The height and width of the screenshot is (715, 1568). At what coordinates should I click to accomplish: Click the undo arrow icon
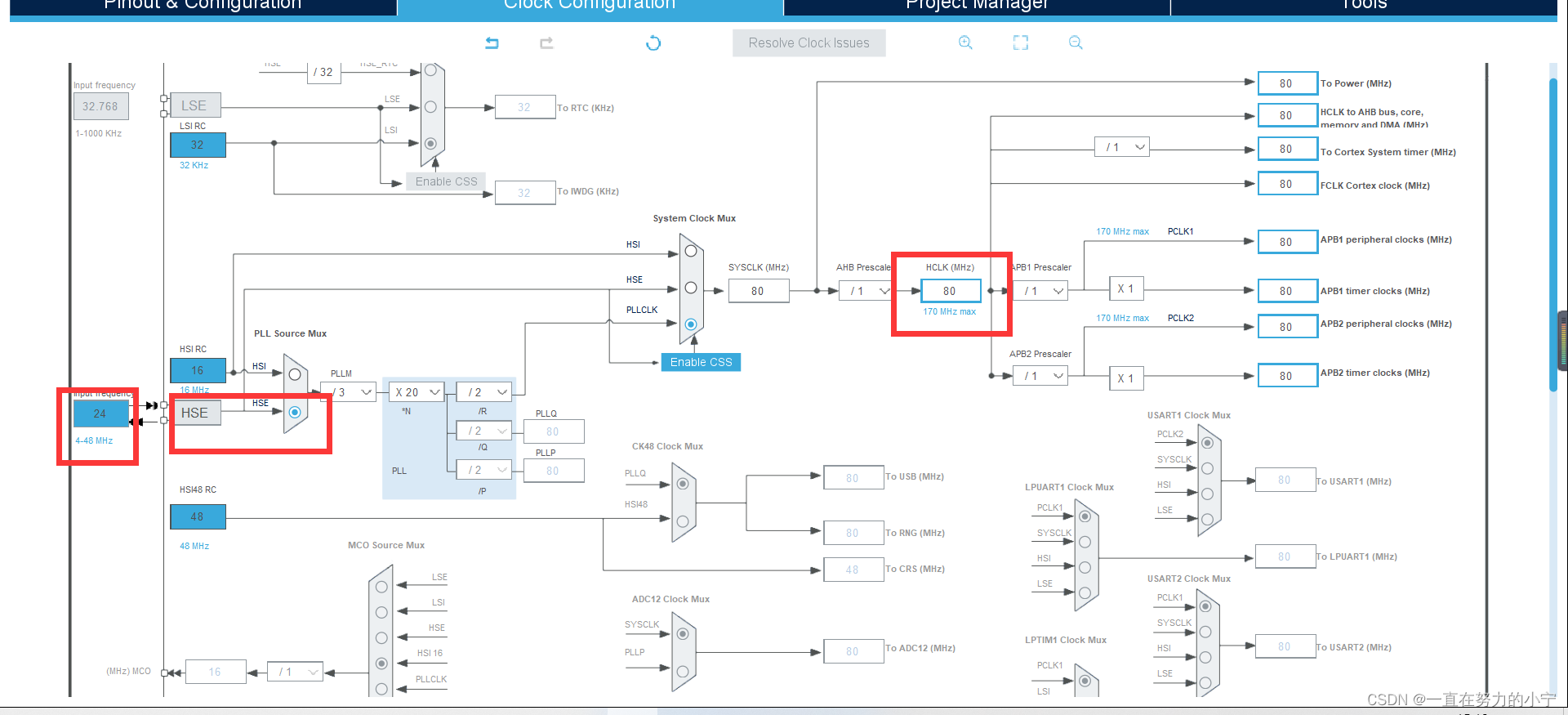click(492, 42)
